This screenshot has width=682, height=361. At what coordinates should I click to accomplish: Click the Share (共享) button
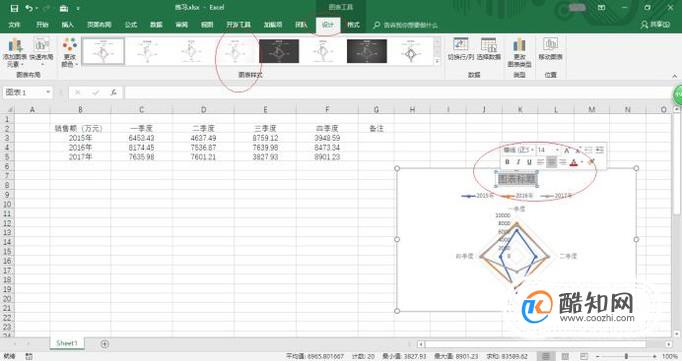coord(655,25)
